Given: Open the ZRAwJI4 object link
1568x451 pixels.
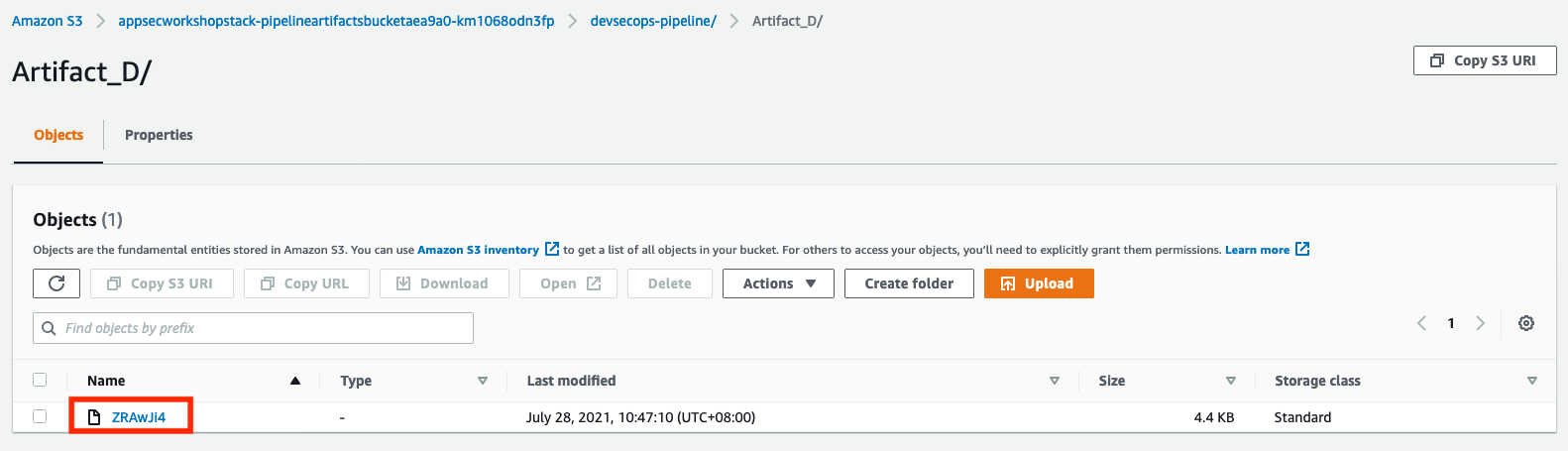Looking at the screenshot, I should coord(139,417).
